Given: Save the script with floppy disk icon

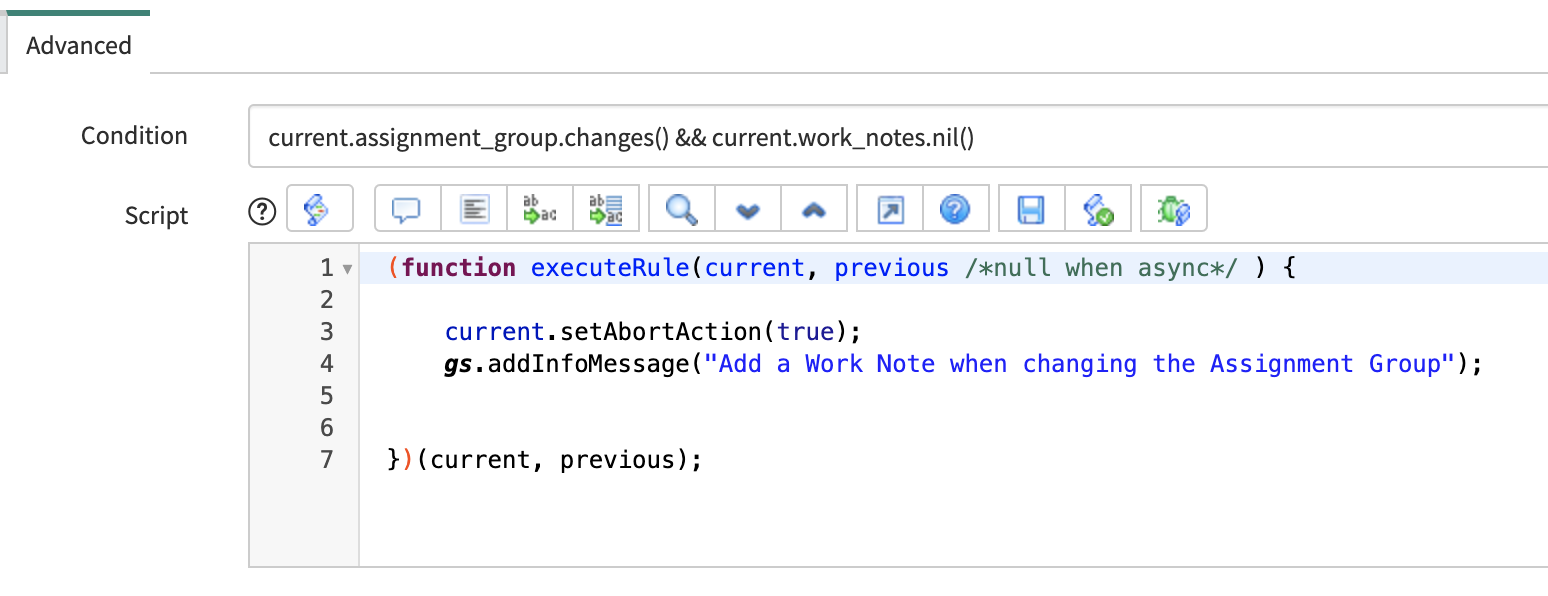Looking at the screenshot, I should [x=1031, y=210].
